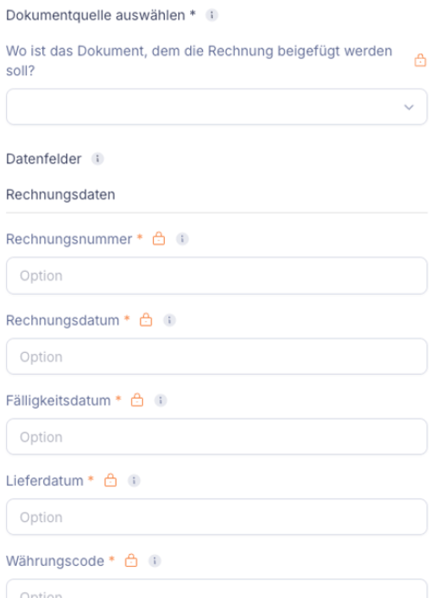Click lock icon next to Rechnungsdatum
This screenshot has width=438, height=598.
pos(146,320)
